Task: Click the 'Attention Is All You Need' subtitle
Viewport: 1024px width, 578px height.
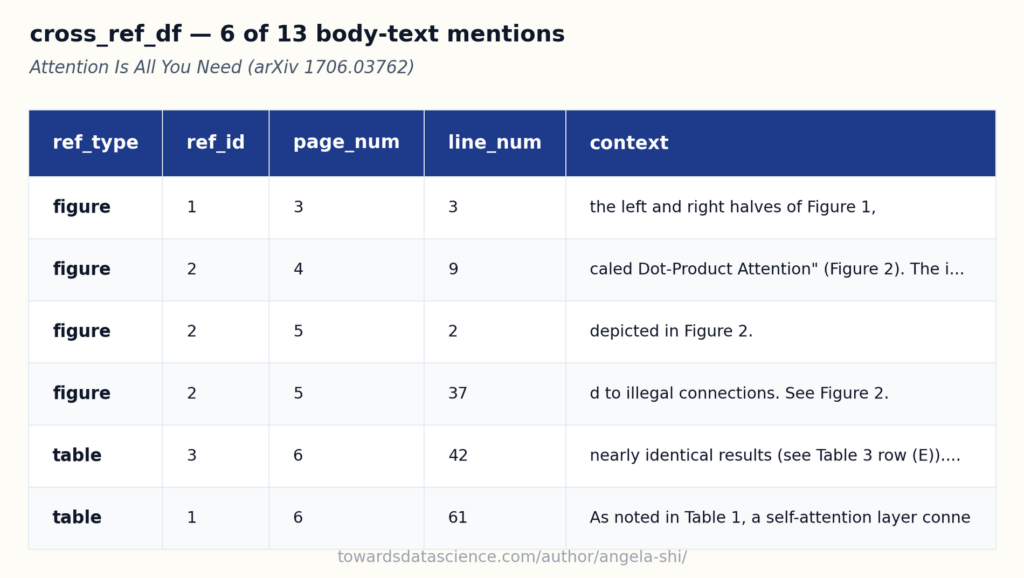Action: coord(221,67)
